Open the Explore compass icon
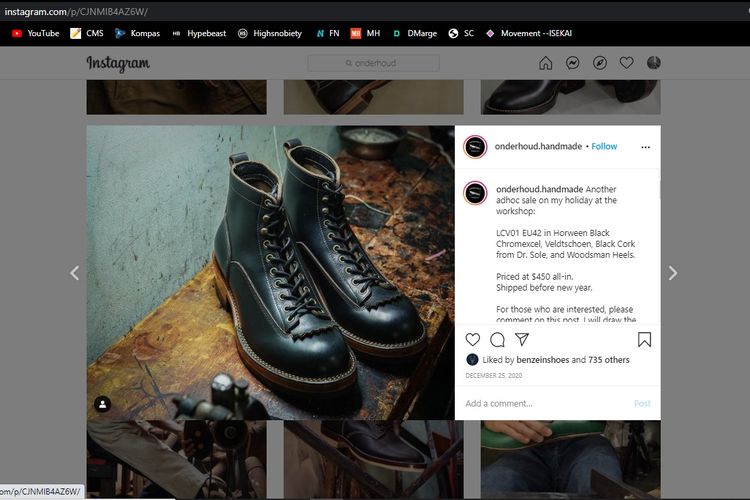Screen dimensions: 750x500 click(x=599, y=63)
